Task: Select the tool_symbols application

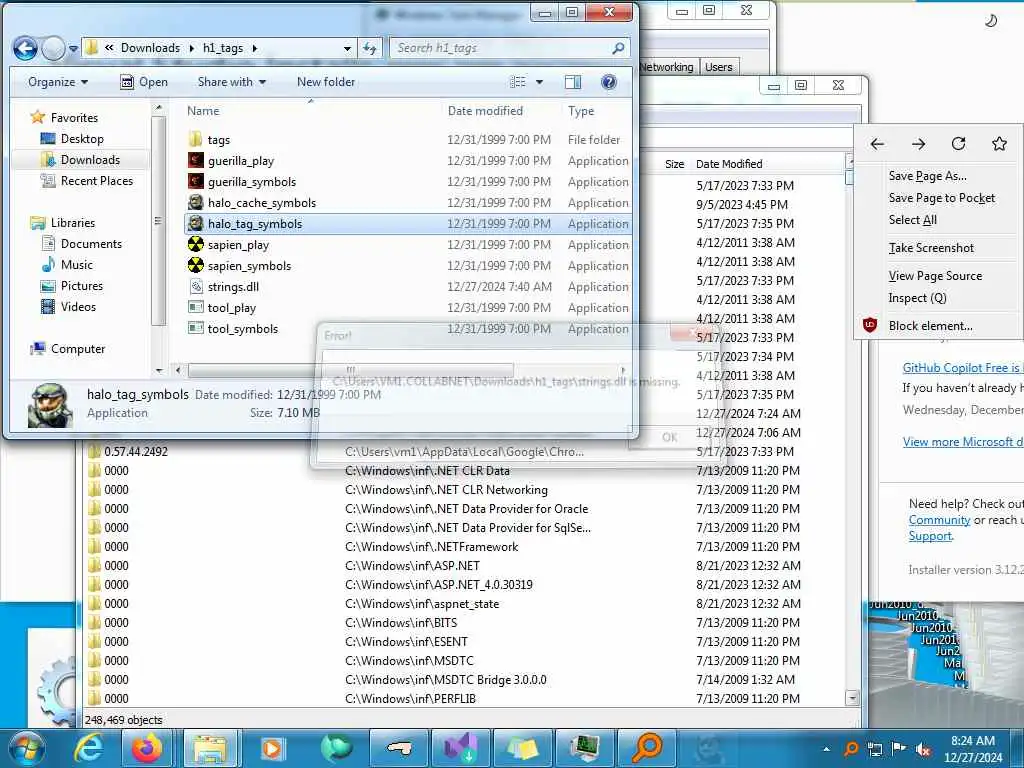Action: click(x=242, y=328)
